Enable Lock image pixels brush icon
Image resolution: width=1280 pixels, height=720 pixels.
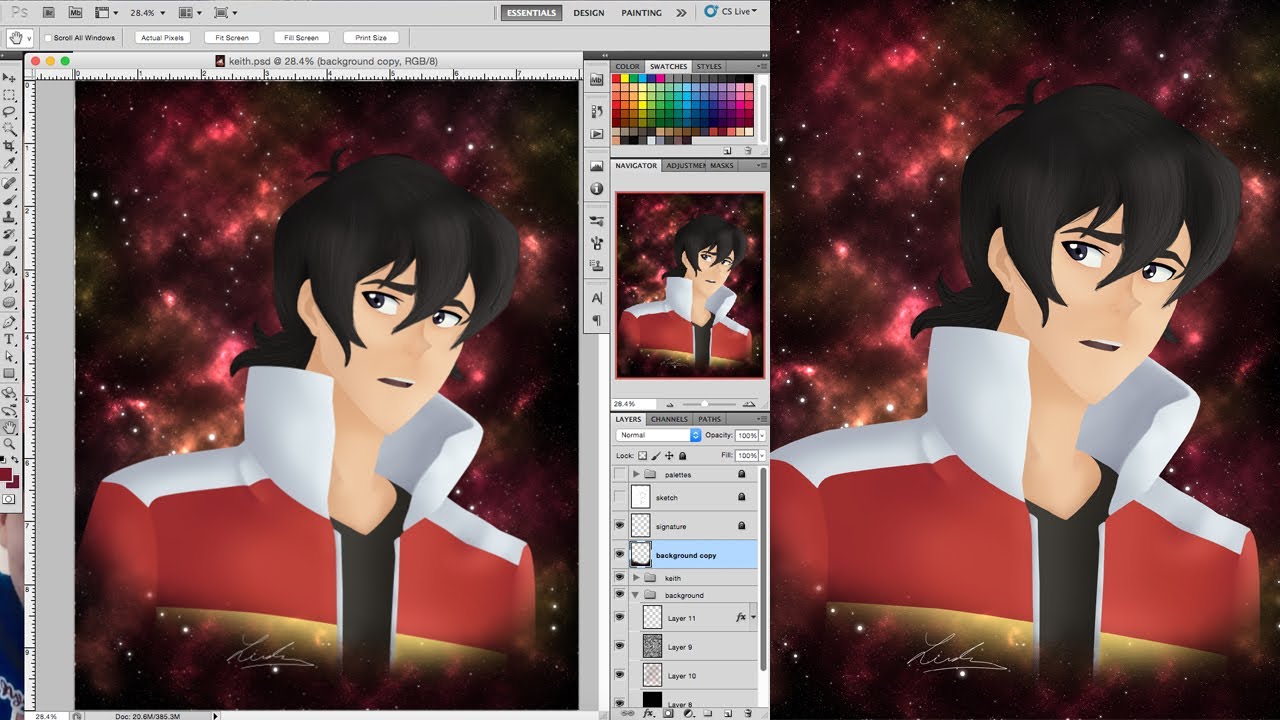(x=655, y=456)
